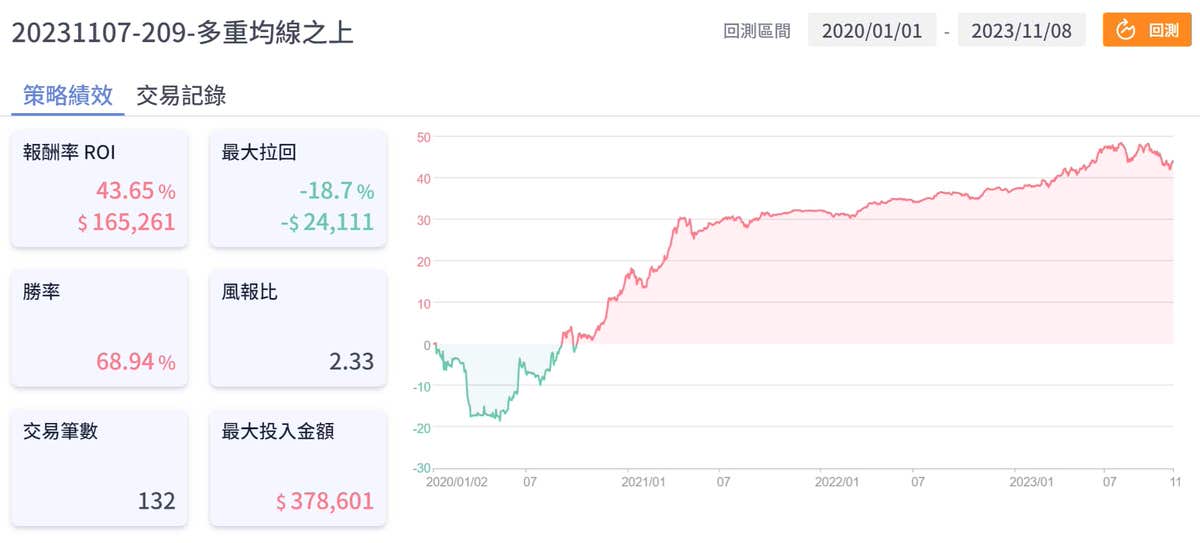Click the 2021/01 marker on chart axis
Screen dimensions: 1200x543
point(643,482)
